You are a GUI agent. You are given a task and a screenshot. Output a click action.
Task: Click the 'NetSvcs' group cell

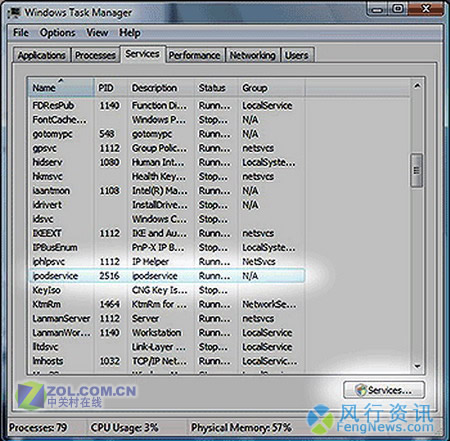click(x=259, y=262)
